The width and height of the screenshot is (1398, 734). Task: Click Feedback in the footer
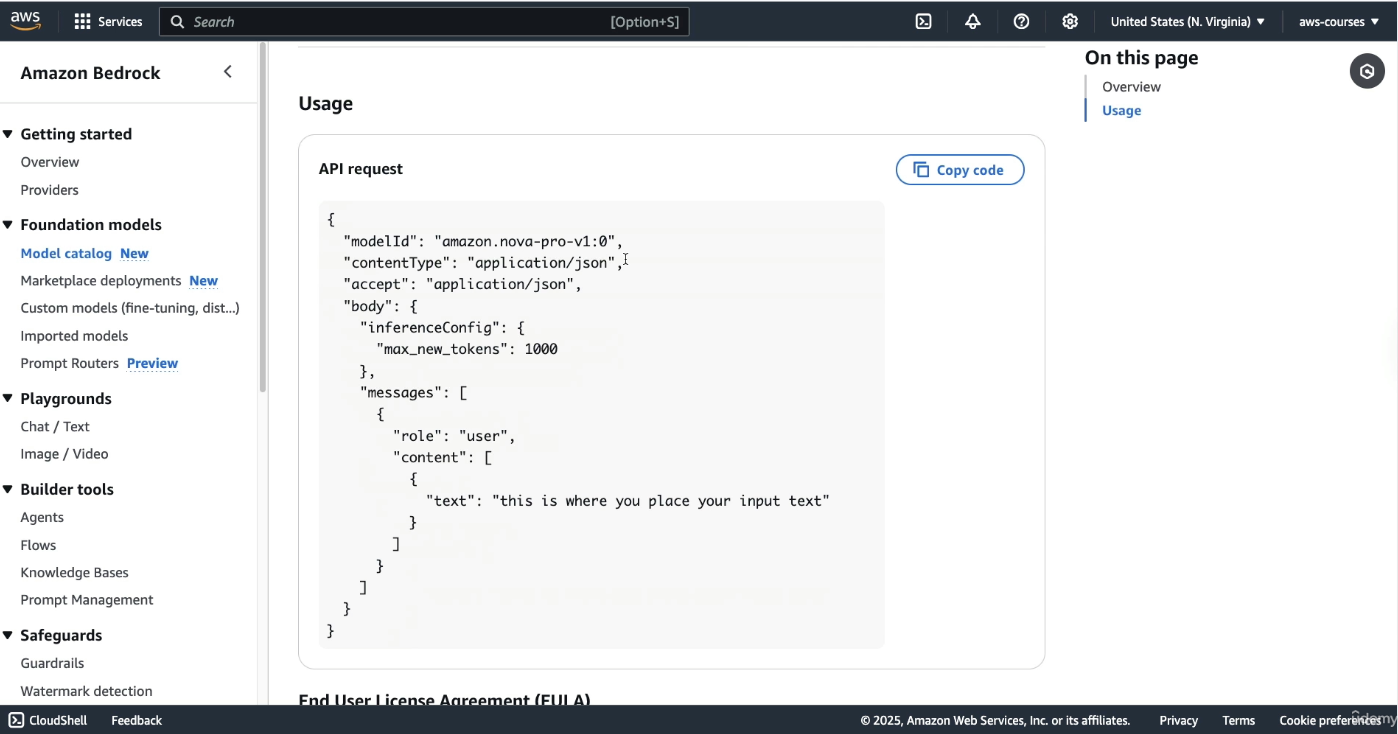(136, 720)
